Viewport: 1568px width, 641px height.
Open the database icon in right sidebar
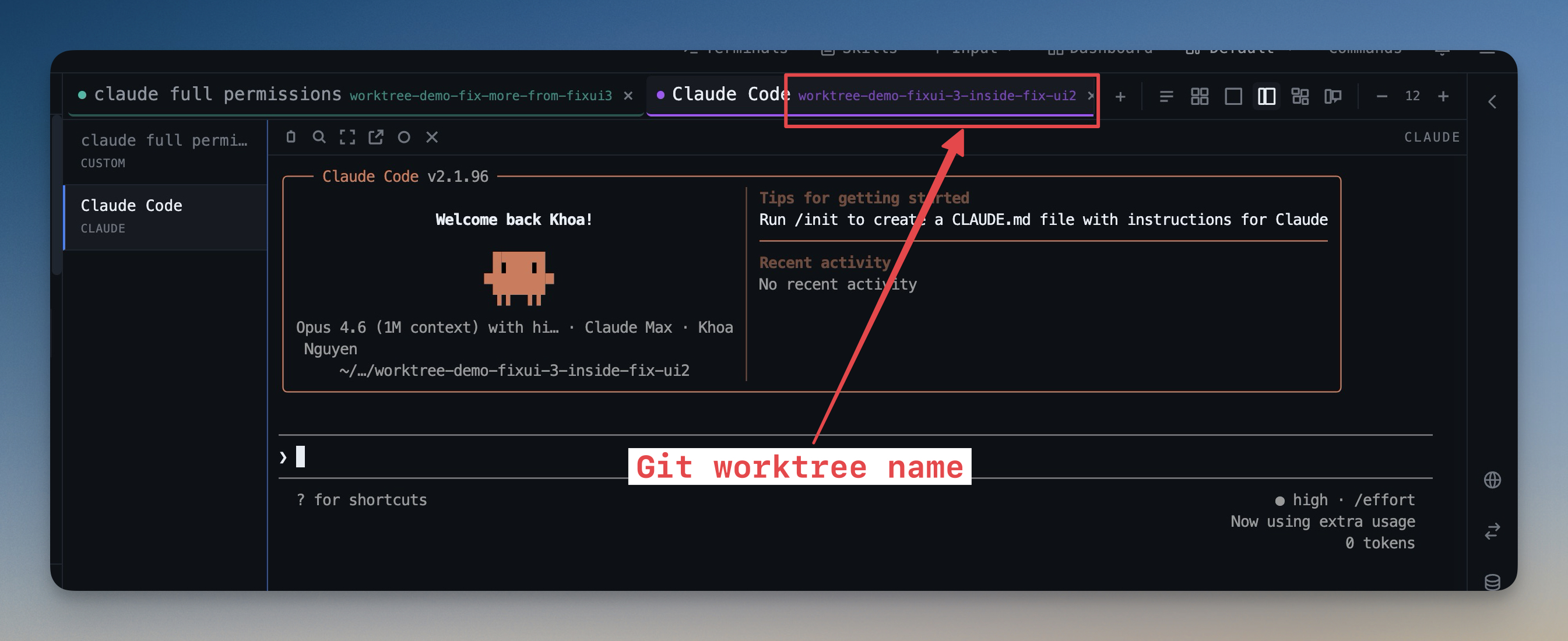click(1492, 582)
